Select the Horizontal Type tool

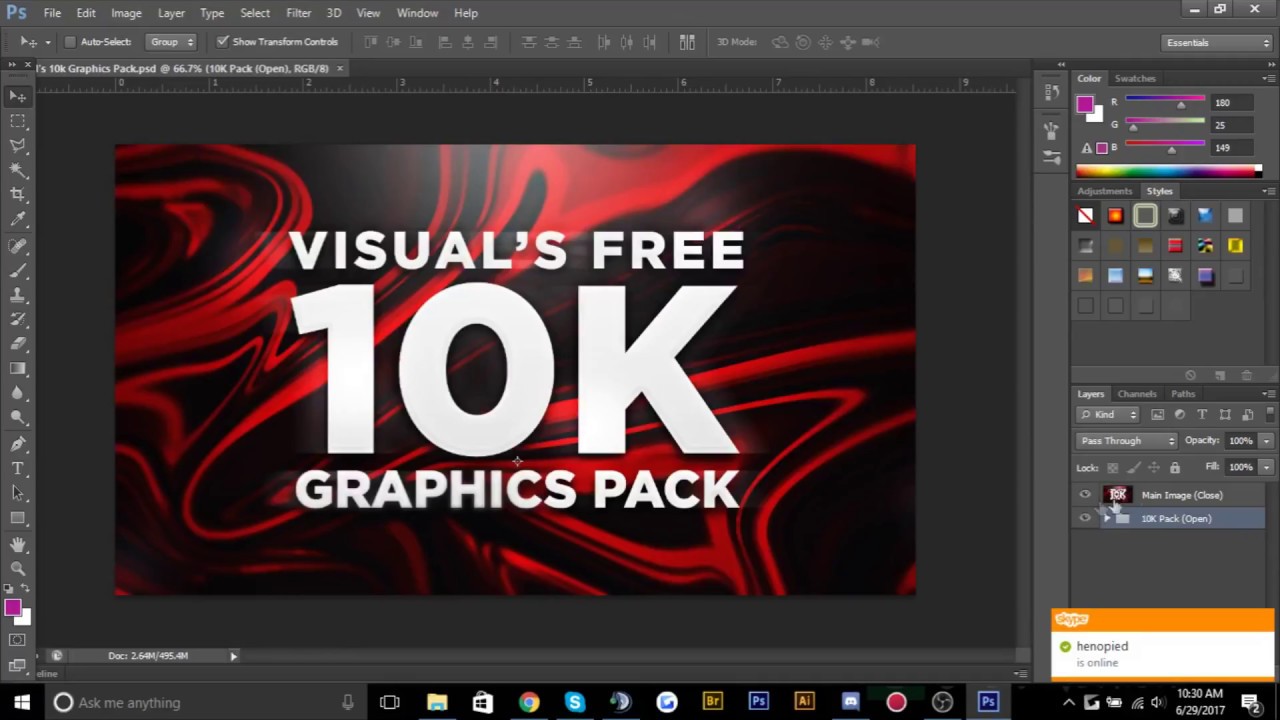tap(18, 469)
